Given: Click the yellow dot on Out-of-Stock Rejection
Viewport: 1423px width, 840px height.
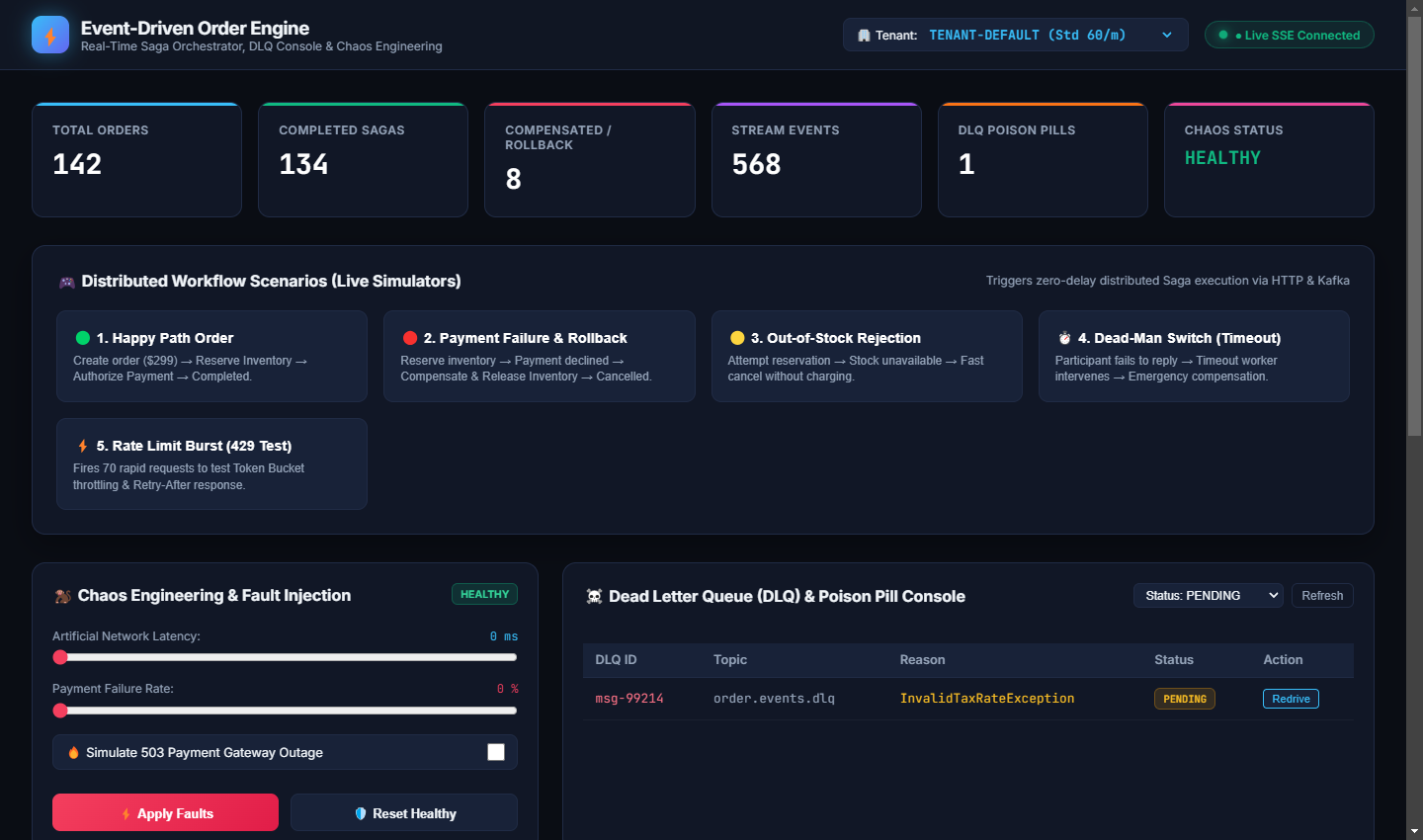Looking at the screenshot, I should 737,338.
